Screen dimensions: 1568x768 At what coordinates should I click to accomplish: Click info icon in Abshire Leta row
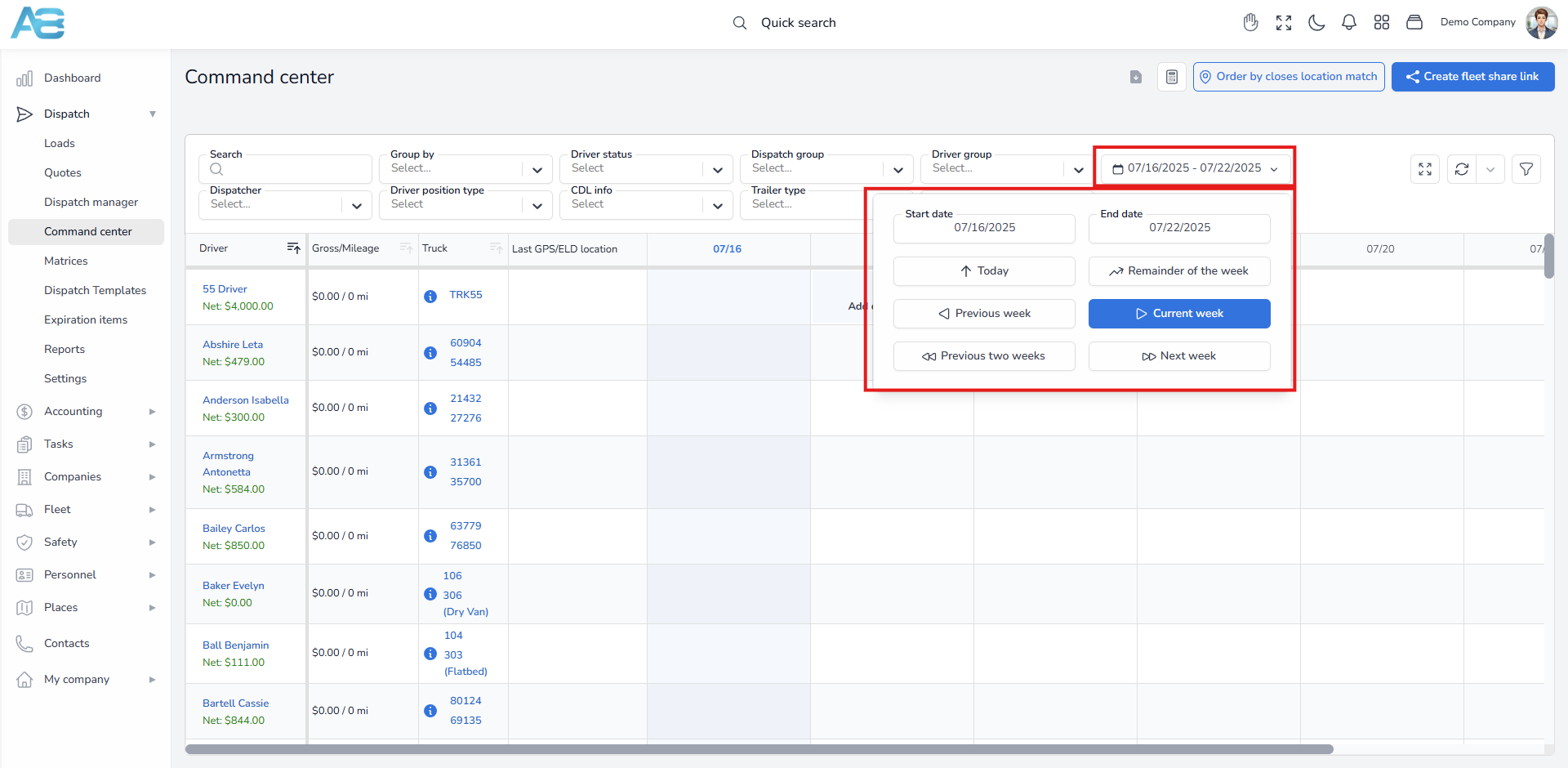pos(430,353)
